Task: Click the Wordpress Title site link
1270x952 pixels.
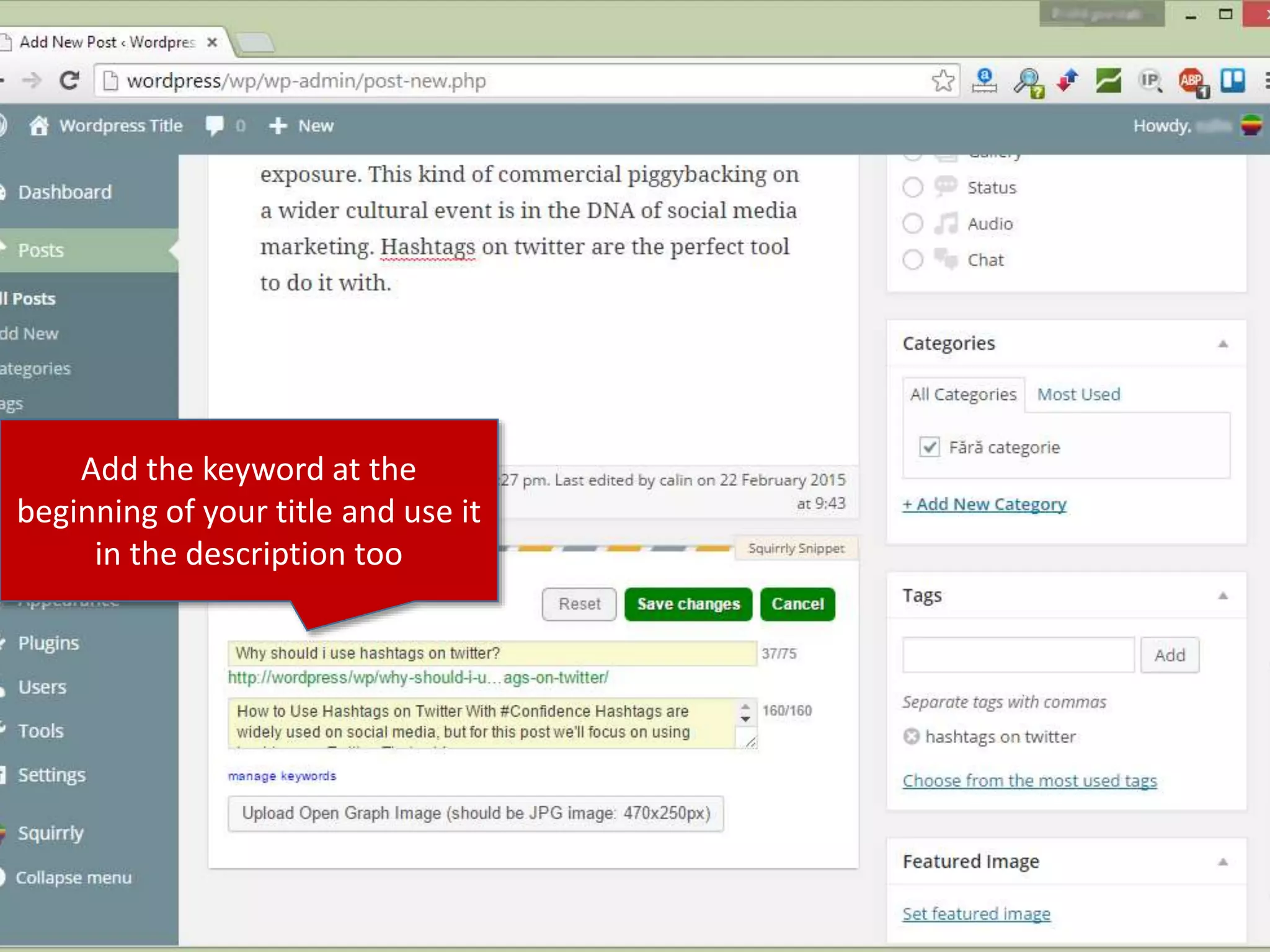Action: [121, 126]
